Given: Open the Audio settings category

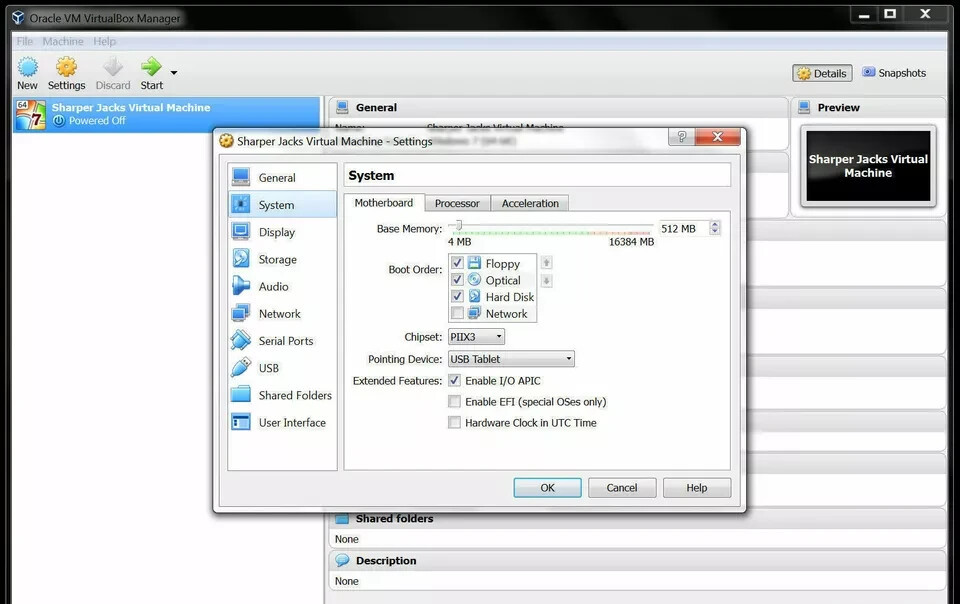Looking at the screenshot, I should (282, 286).
